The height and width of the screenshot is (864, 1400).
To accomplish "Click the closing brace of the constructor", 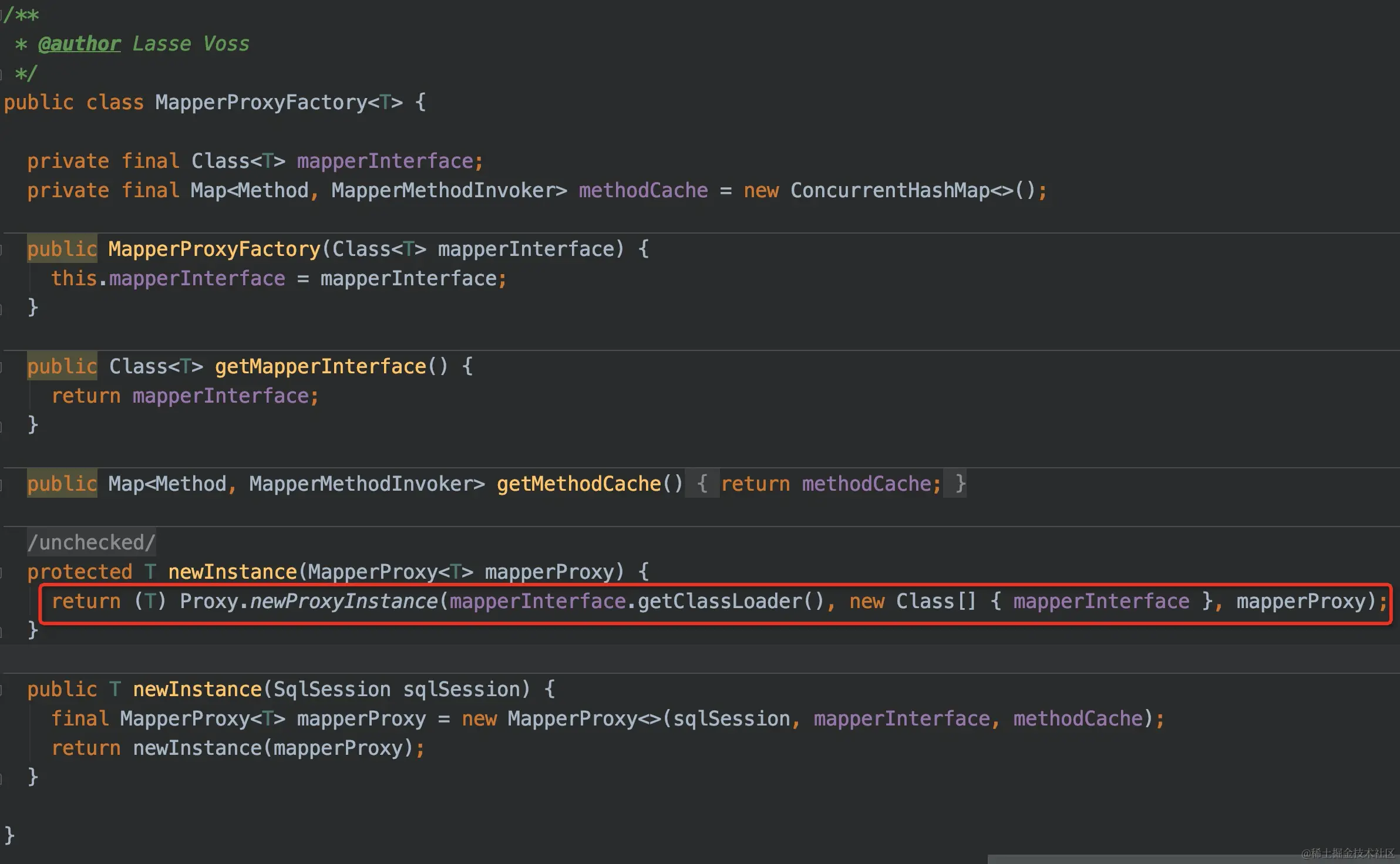I will (33, 307).
